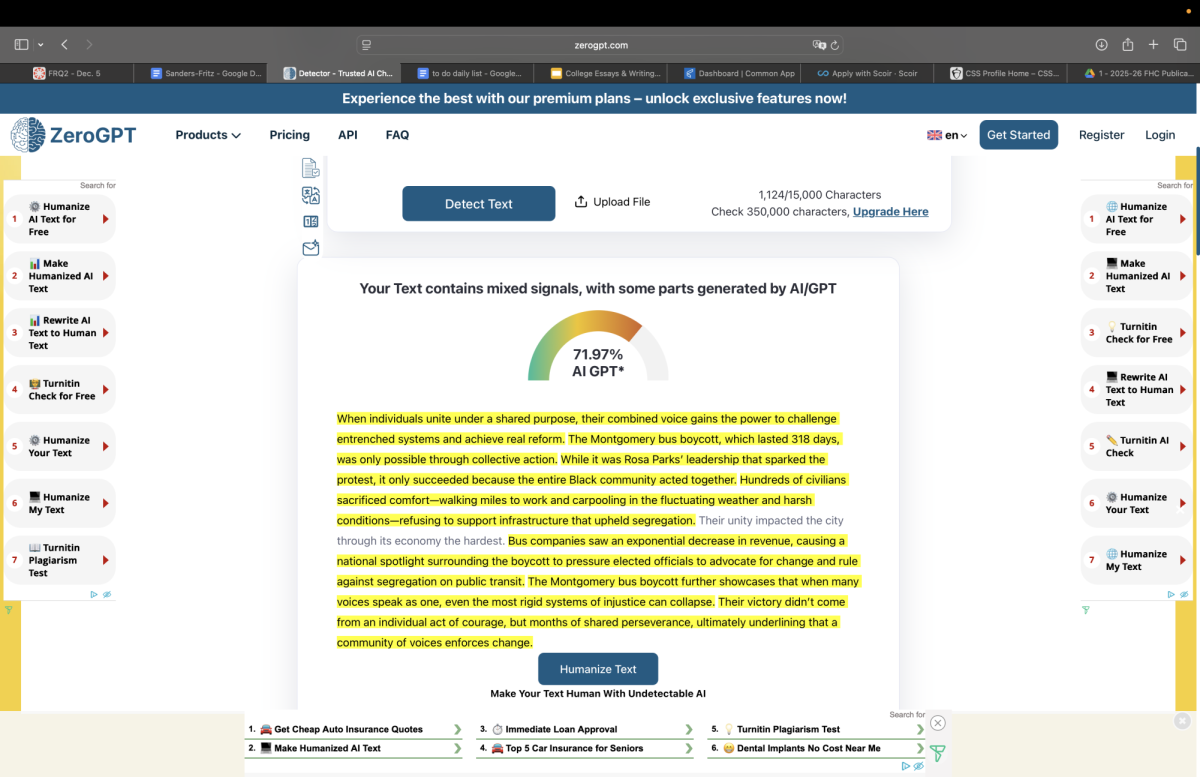Click the Get Started button
This screenshot has width=1200, height=777.
pos(1018,135)
